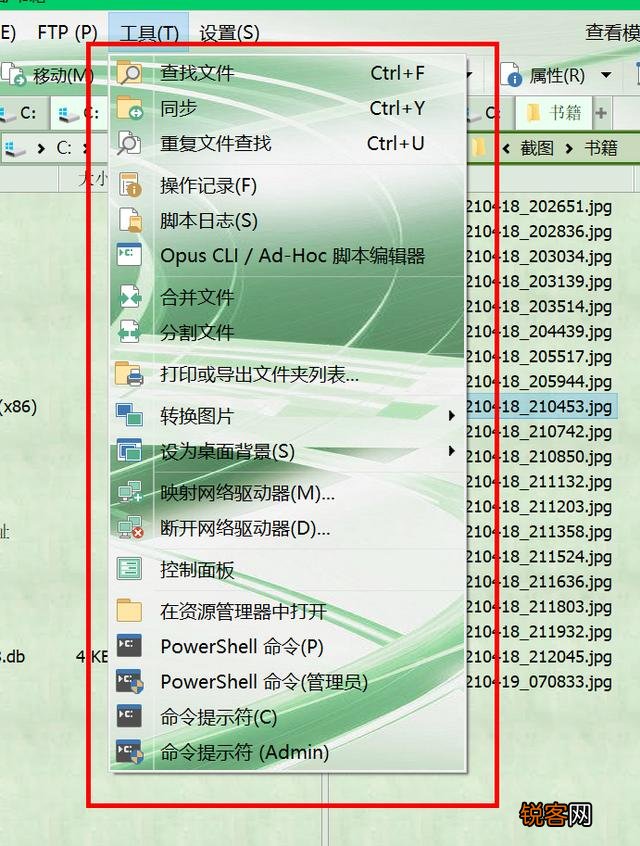Click the map network drive icon

tap(130, 492)
